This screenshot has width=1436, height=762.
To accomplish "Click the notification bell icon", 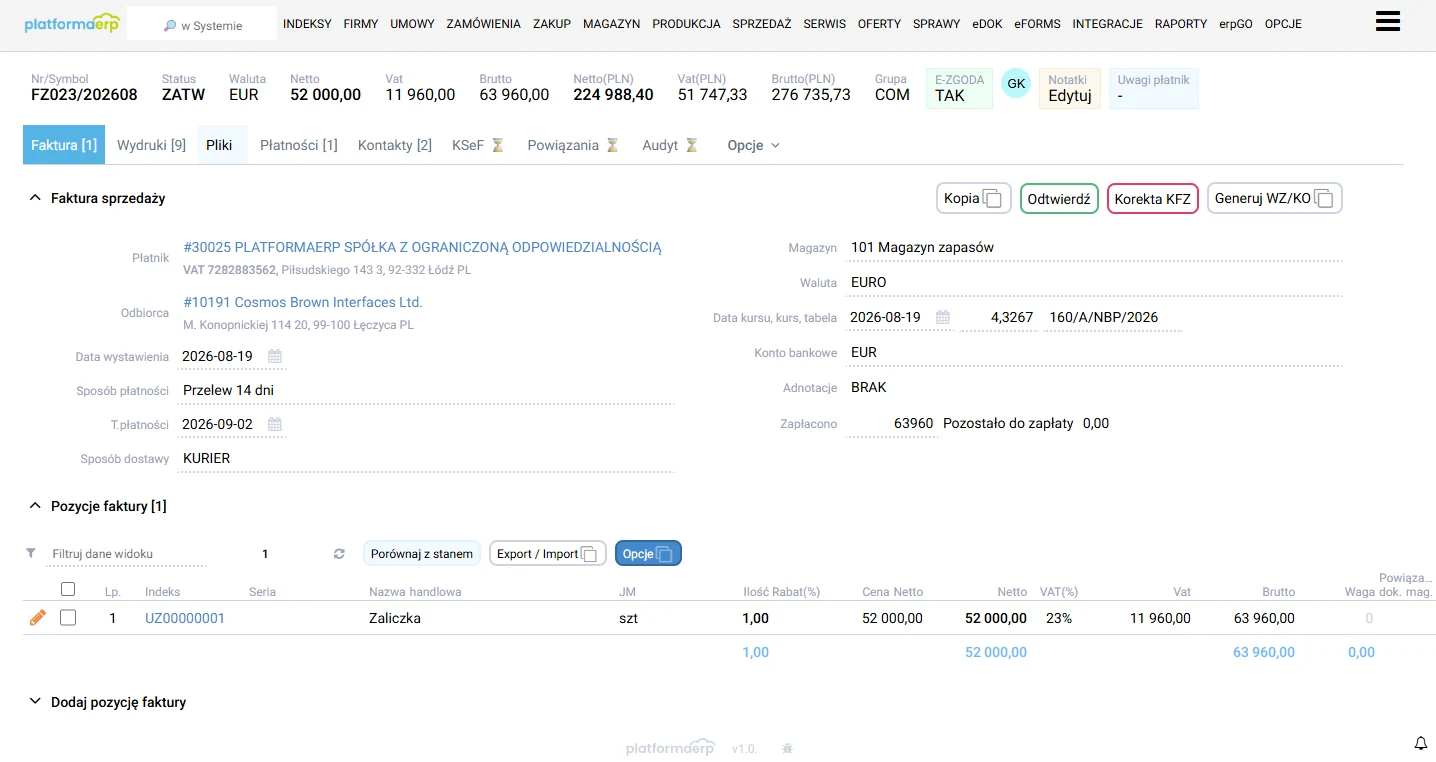I will [x=1420, y=743].
